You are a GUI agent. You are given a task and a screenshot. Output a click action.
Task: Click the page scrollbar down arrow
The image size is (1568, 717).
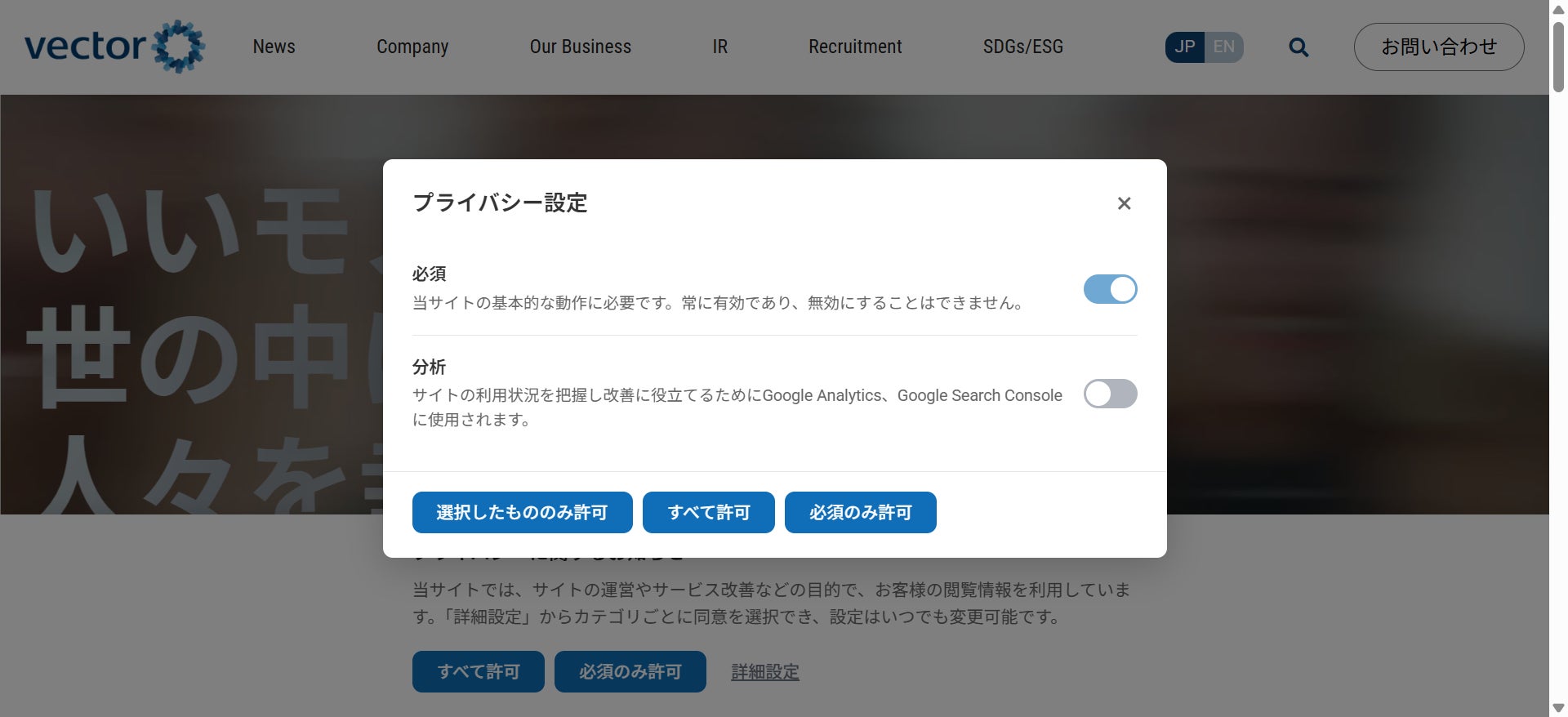coord(1558,708)
